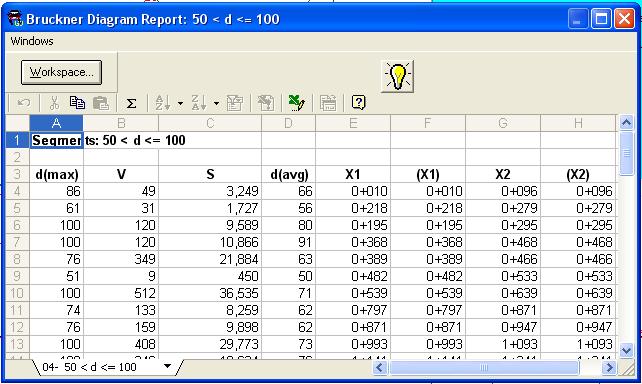
Task: Click the vertical scrollbar up arrow
Action: [626, 122]
